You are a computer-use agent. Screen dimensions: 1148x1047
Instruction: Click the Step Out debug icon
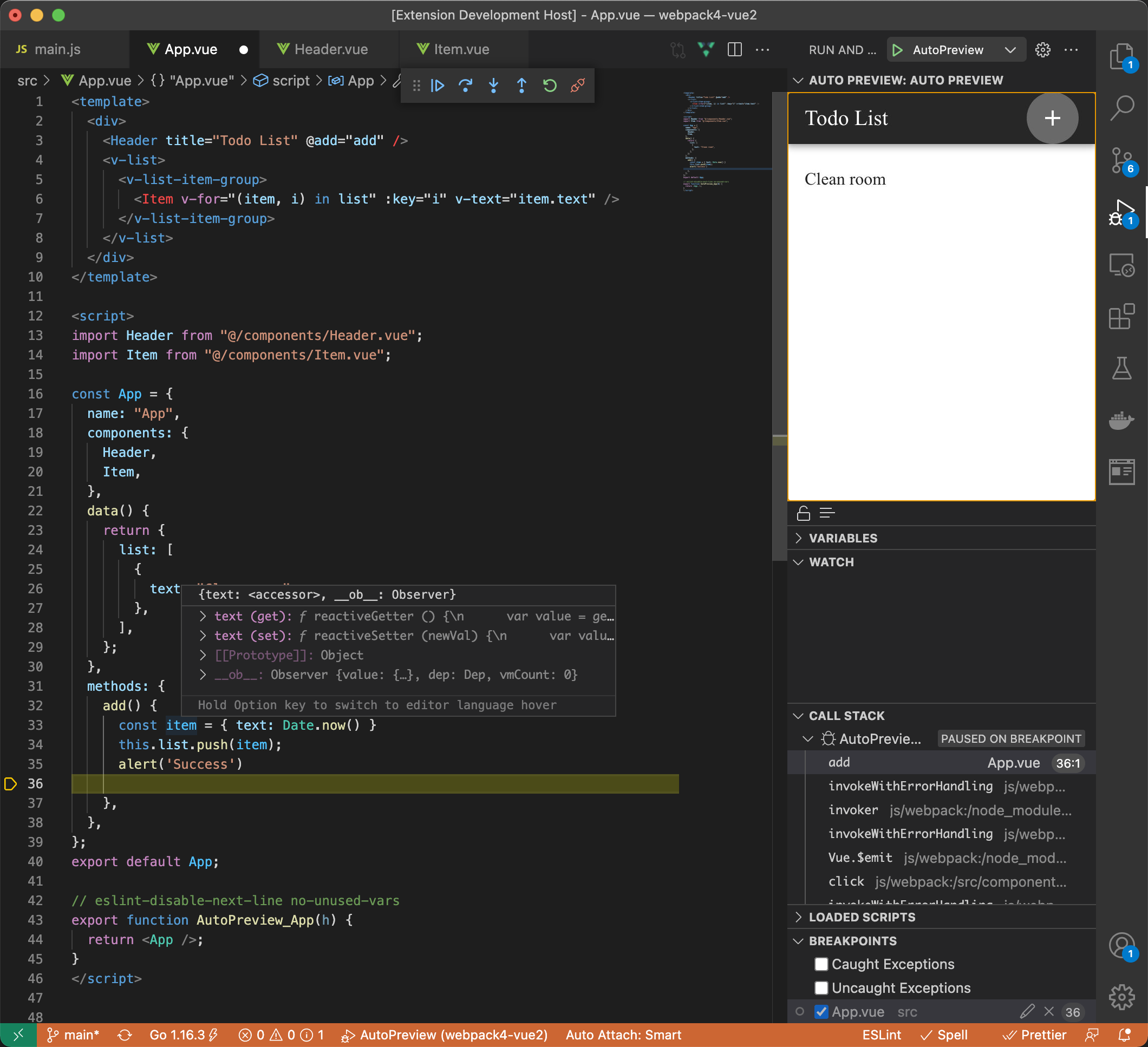(521, 86)
